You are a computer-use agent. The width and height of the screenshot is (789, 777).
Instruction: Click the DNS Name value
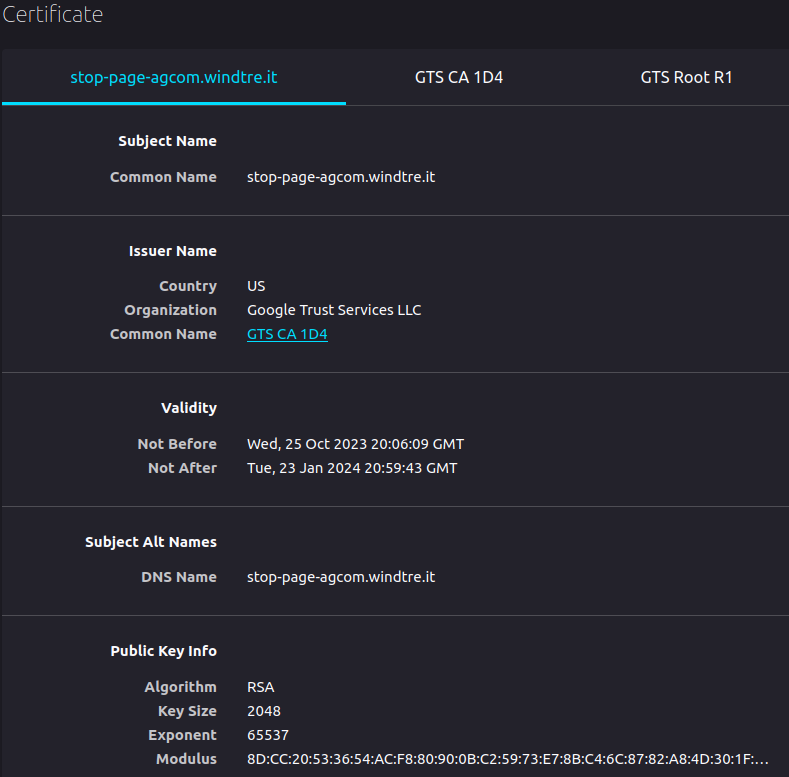coord(341,577)
